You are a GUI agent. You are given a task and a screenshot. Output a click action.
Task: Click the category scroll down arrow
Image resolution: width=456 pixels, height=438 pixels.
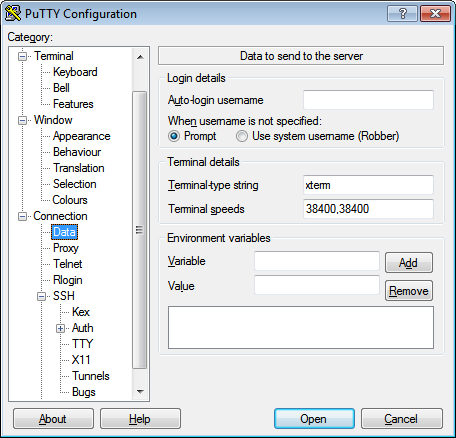[x=140, y=392]
